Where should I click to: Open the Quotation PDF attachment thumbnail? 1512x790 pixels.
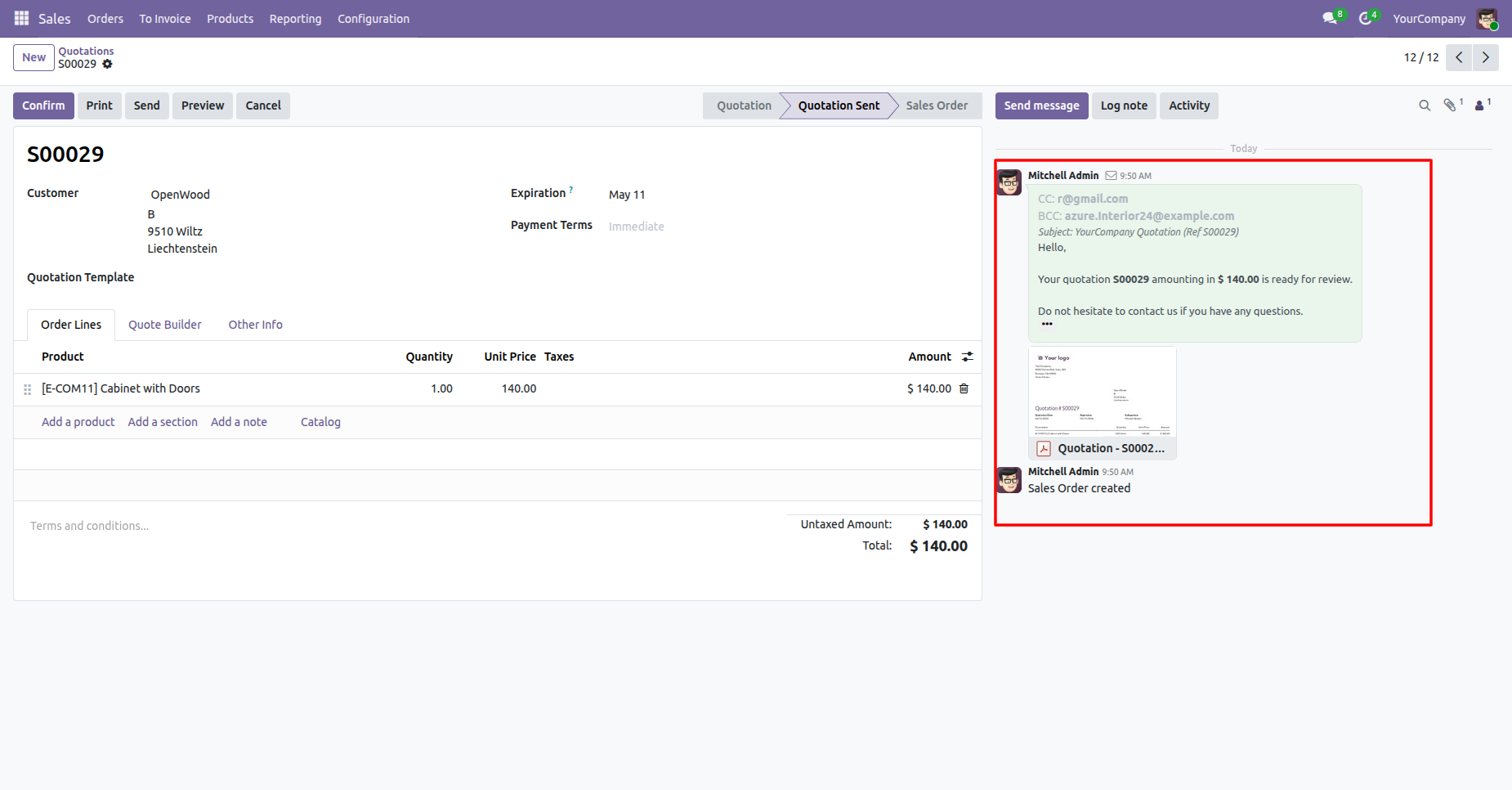(1102, 393)
